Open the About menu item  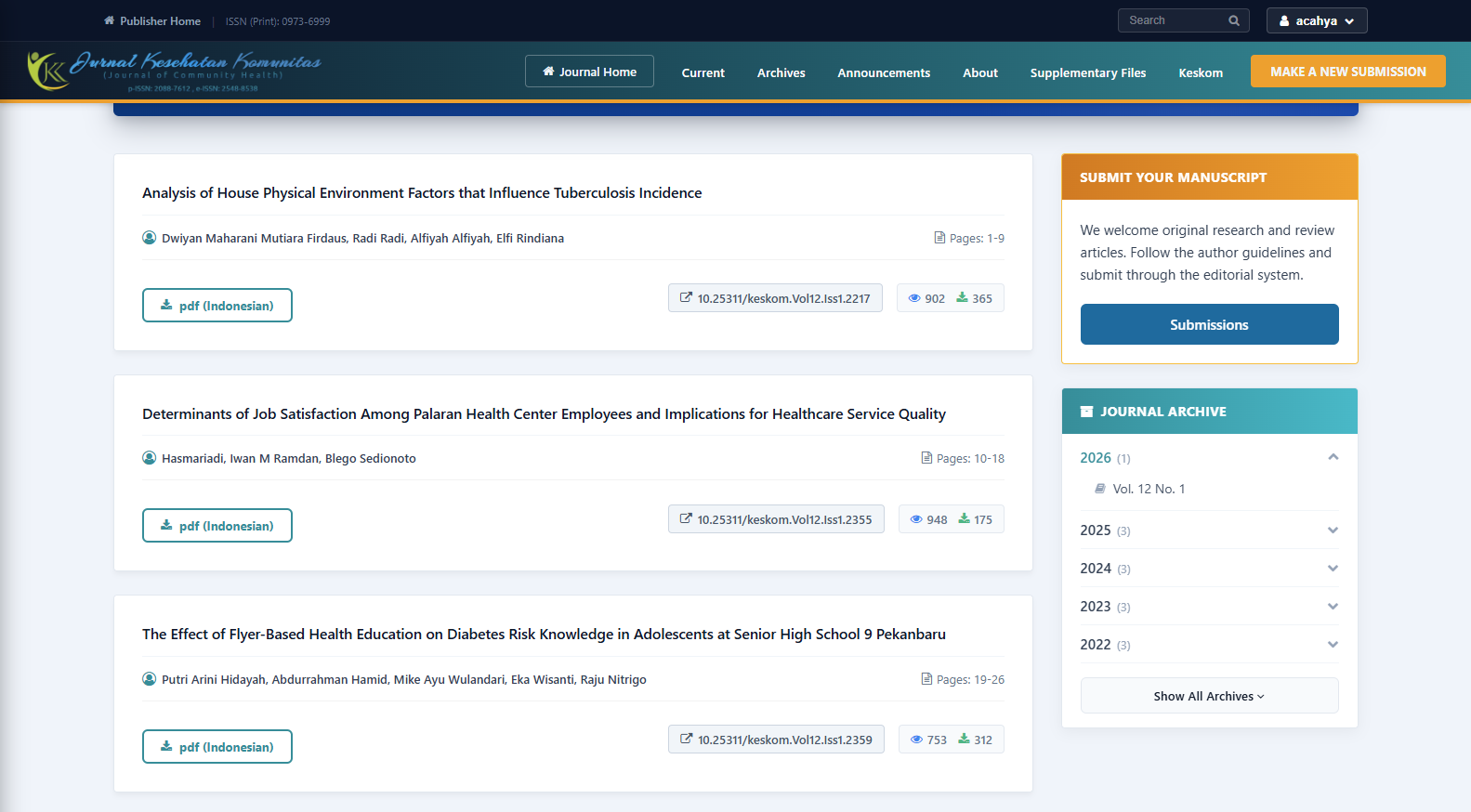(x=980, y=72)
